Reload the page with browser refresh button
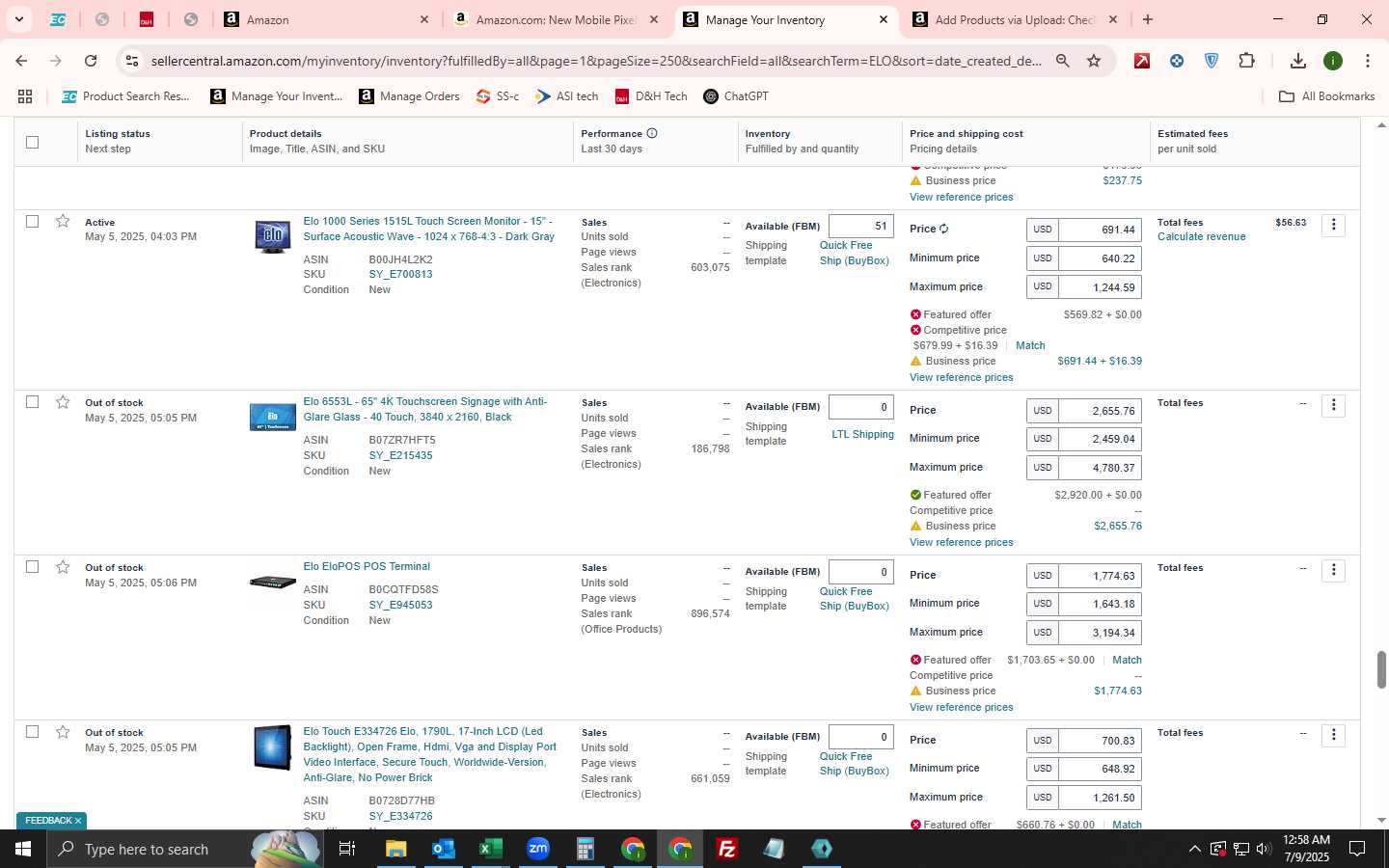 pyautogui.click(x=91, y=61)
